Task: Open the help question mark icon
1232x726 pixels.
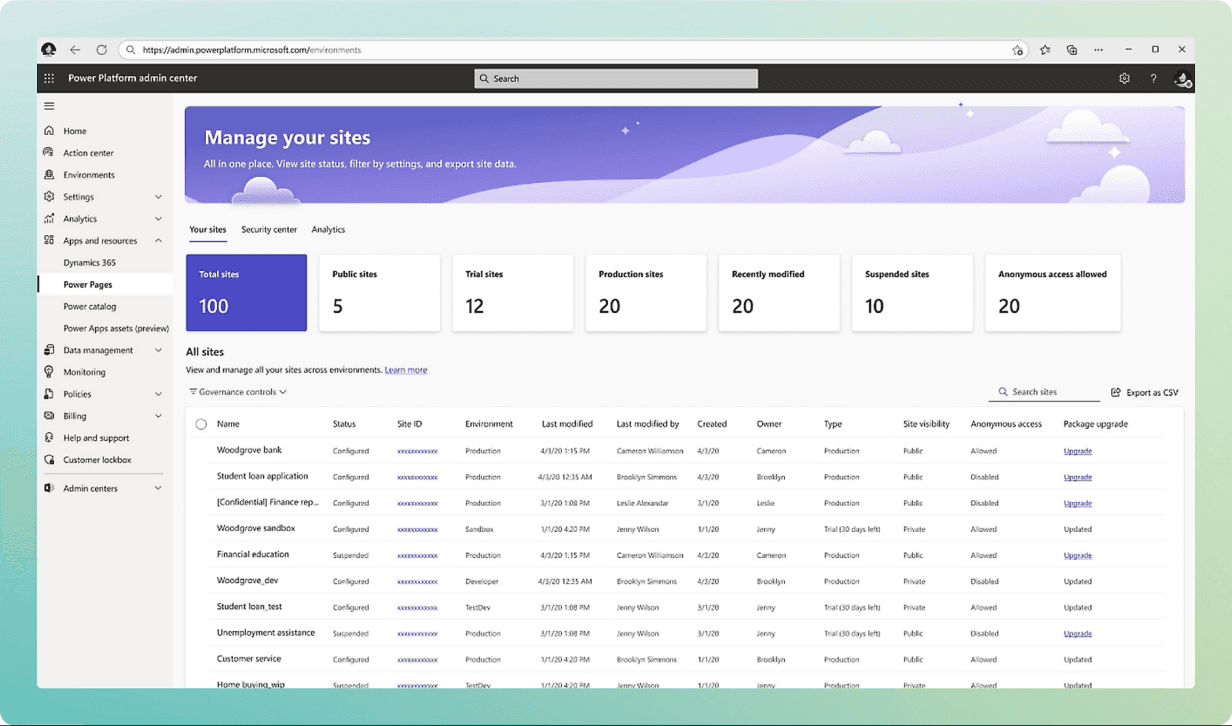Action: (x=1153, y=78)
